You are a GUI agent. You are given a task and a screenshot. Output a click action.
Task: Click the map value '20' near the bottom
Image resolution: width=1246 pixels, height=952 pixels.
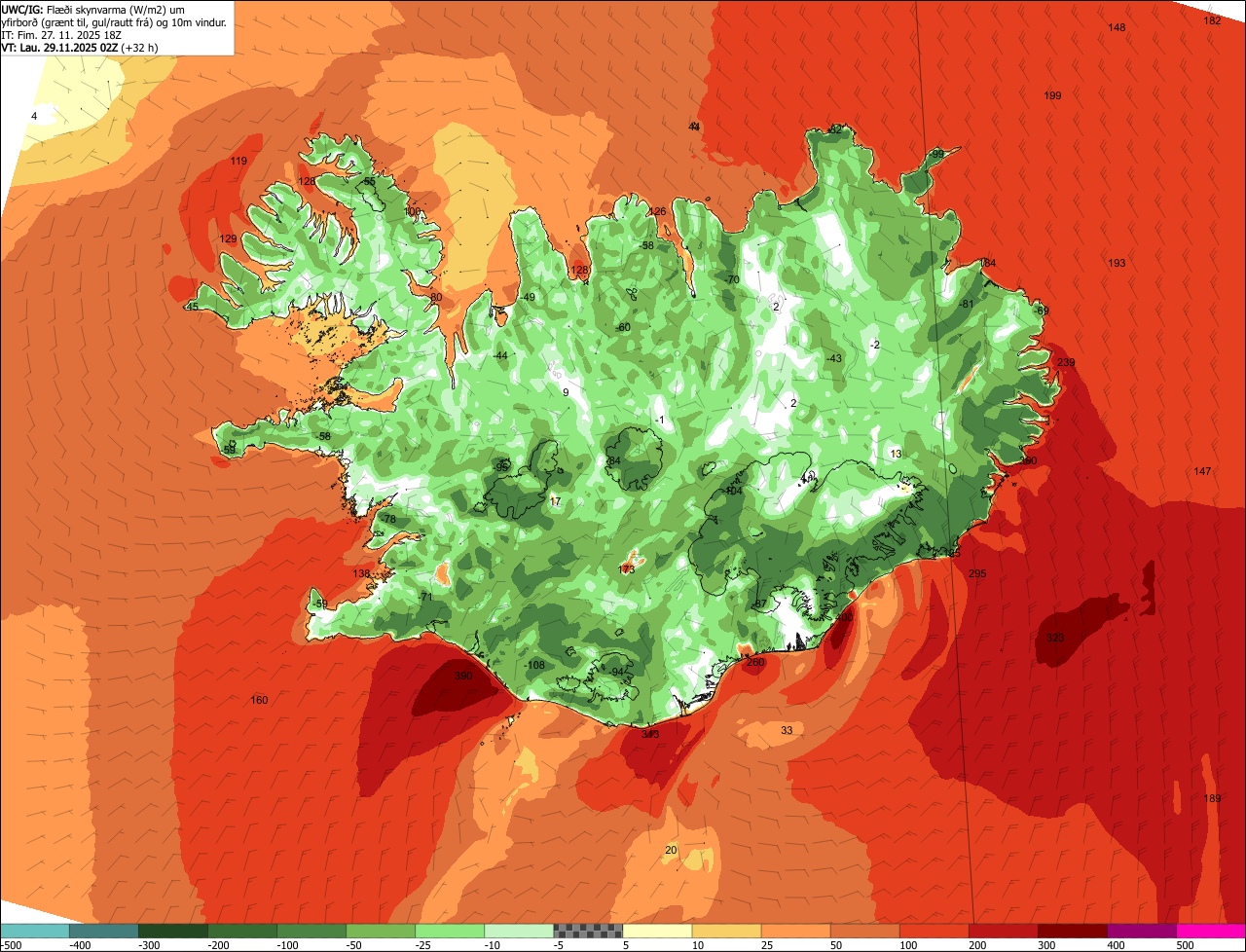(x=670, y=851)
